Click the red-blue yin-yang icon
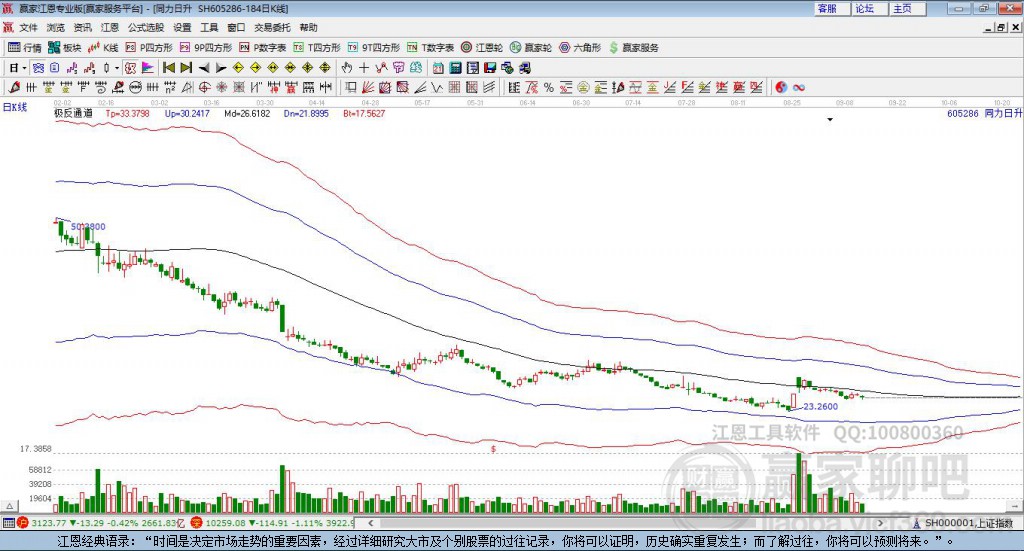The height and width of the screenshot is (551, 1024). pyautogui.click(x=781, y=87)
